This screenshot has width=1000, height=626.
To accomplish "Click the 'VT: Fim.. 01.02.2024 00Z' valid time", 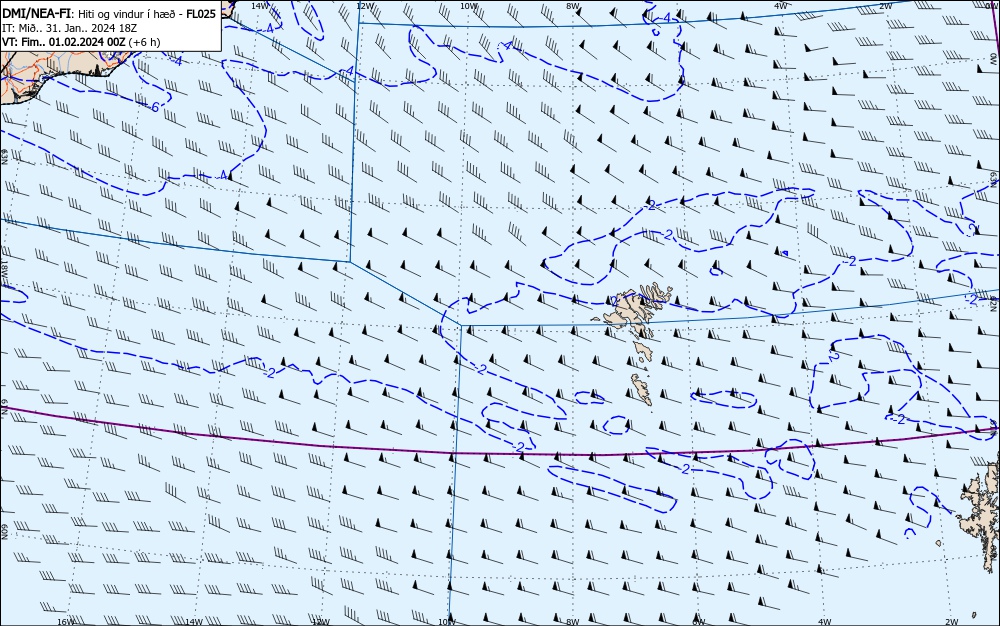I will (x=64, y=42).
